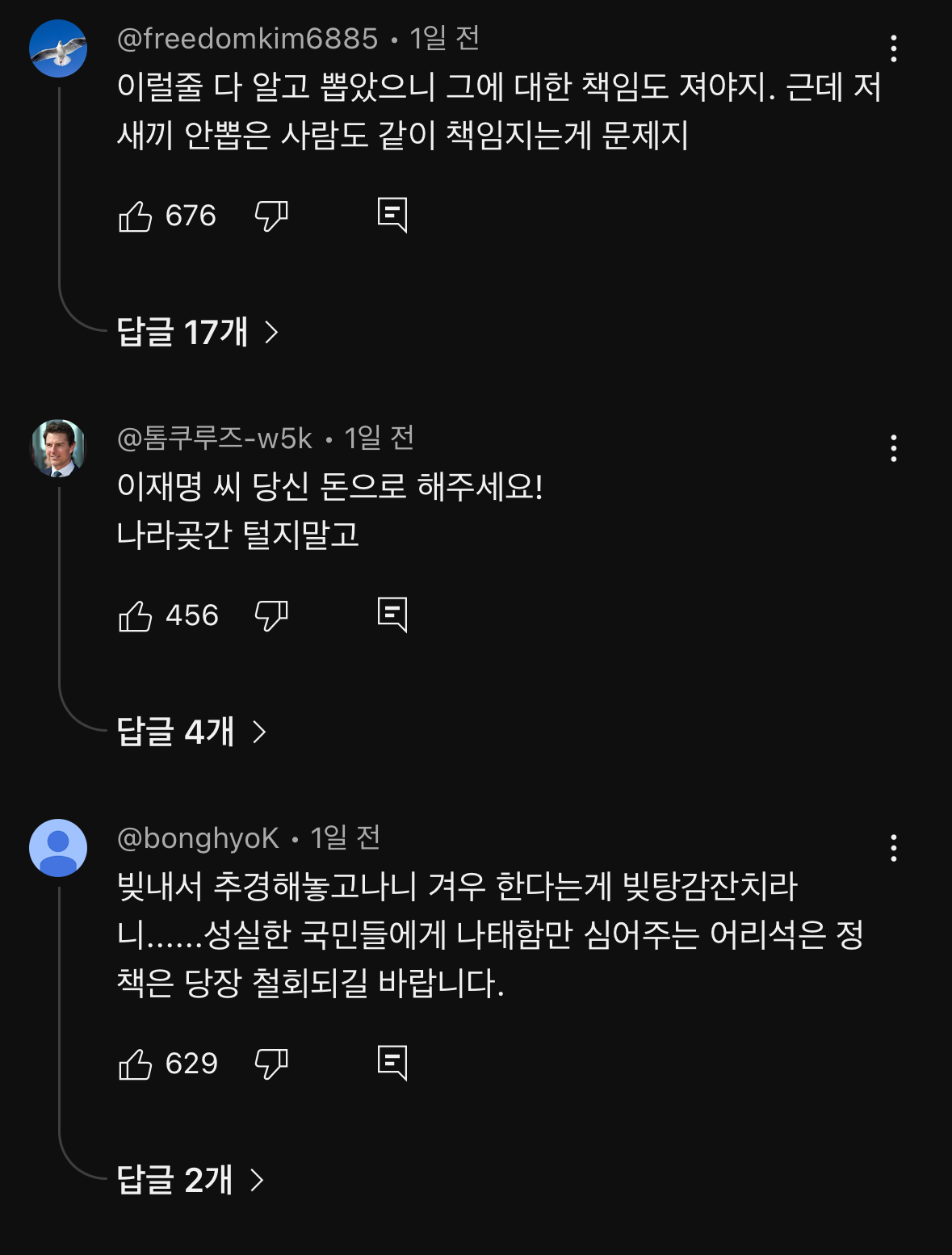Click @bonghyoK default blue avatar

click(58, 848)
